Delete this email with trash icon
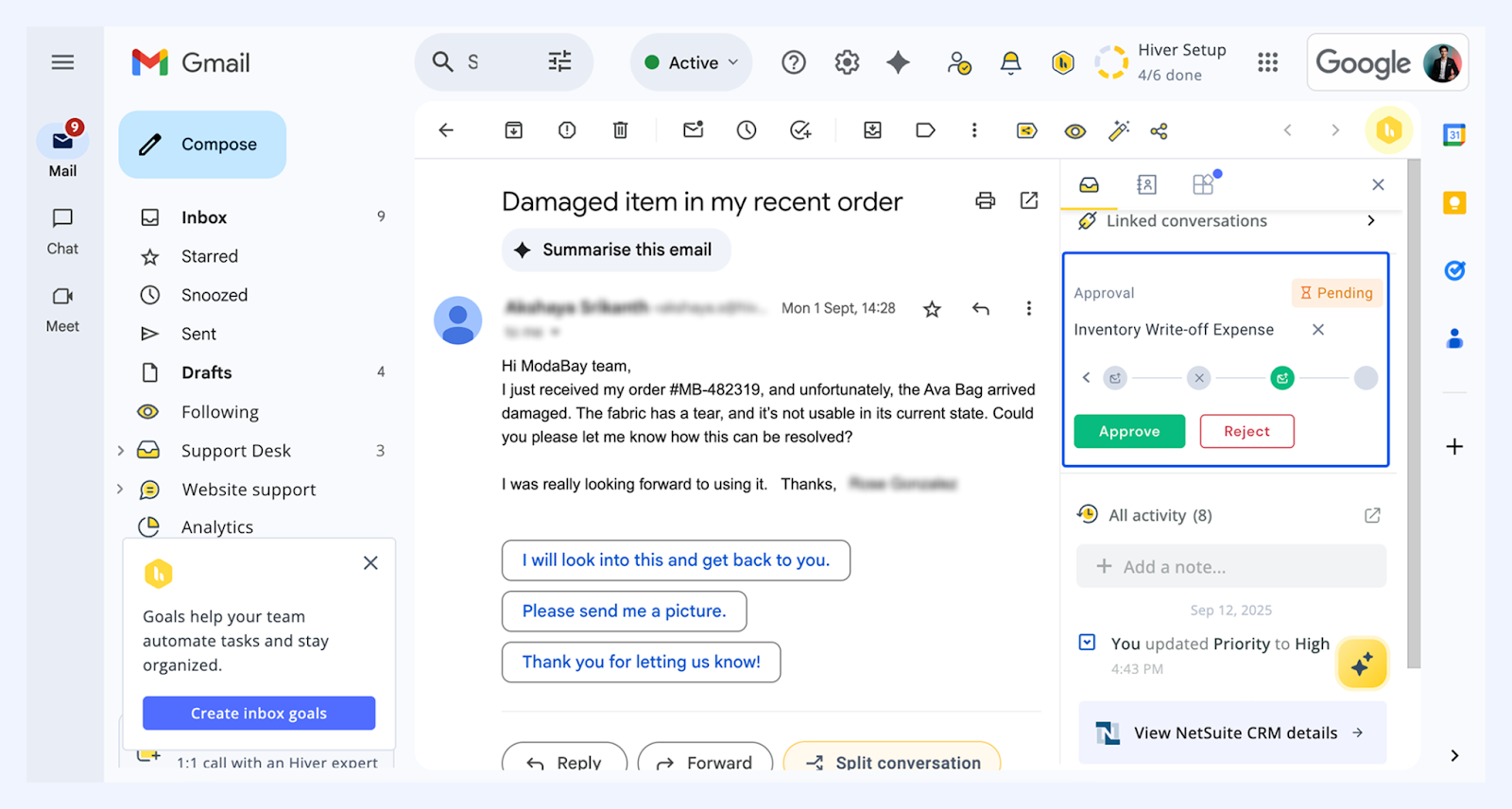Image resolution: width=1512 pixels, height=809 pixels. click(620, 130)
